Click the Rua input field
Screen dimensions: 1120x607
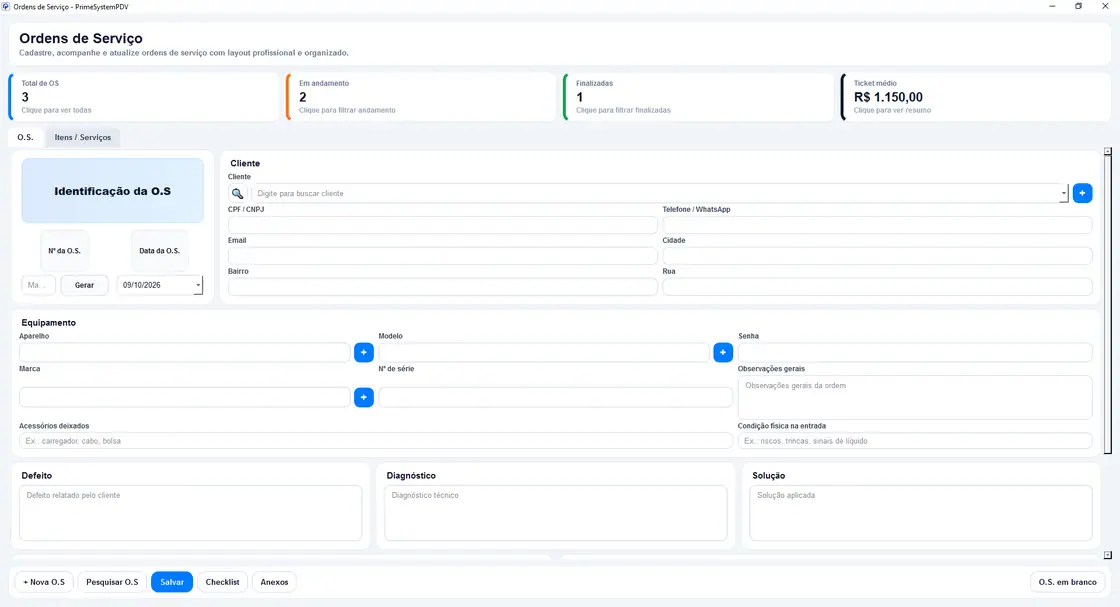(x=877, y=286)
